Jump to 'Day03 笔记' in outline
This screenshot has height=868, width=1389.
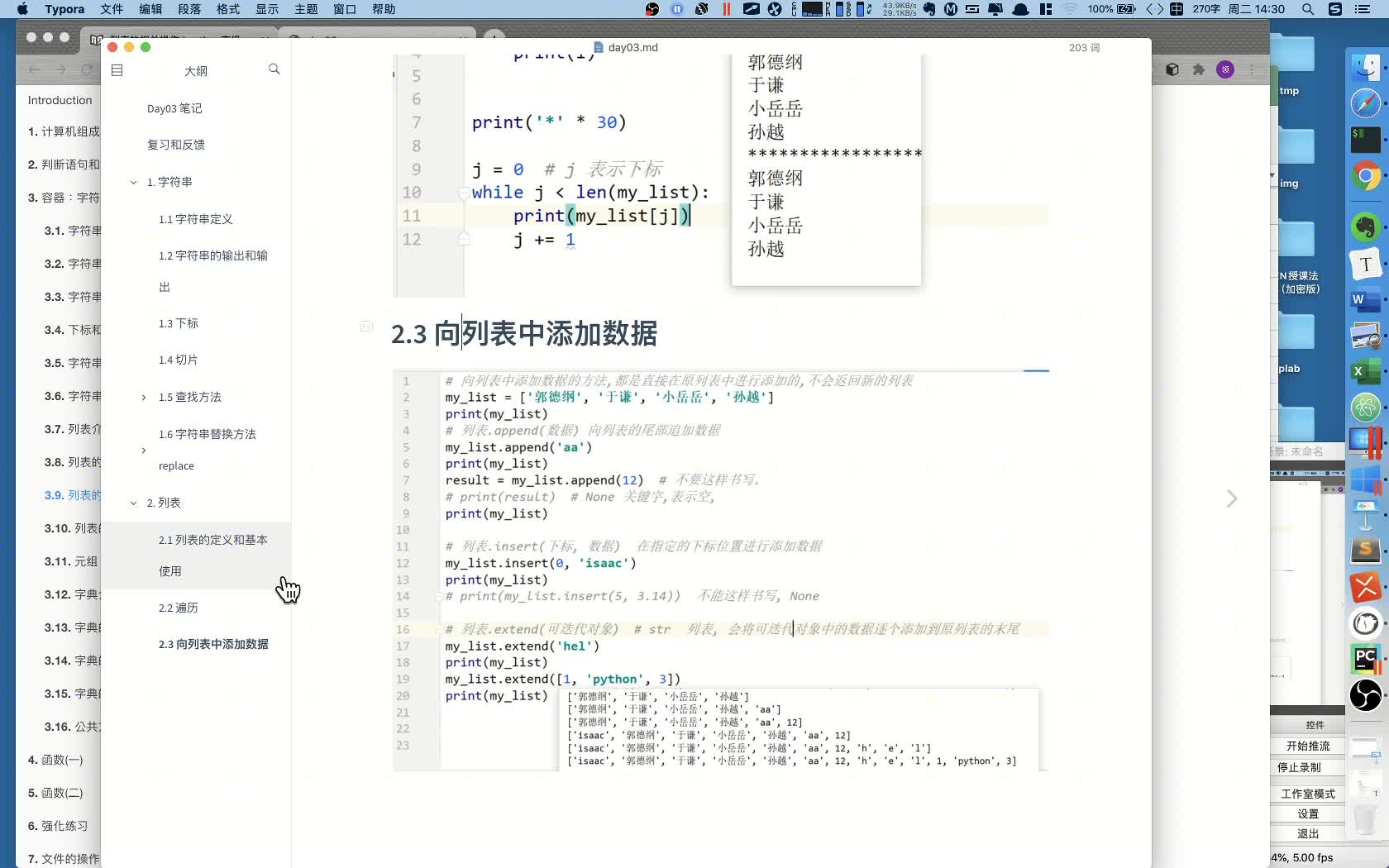point(174,108)
